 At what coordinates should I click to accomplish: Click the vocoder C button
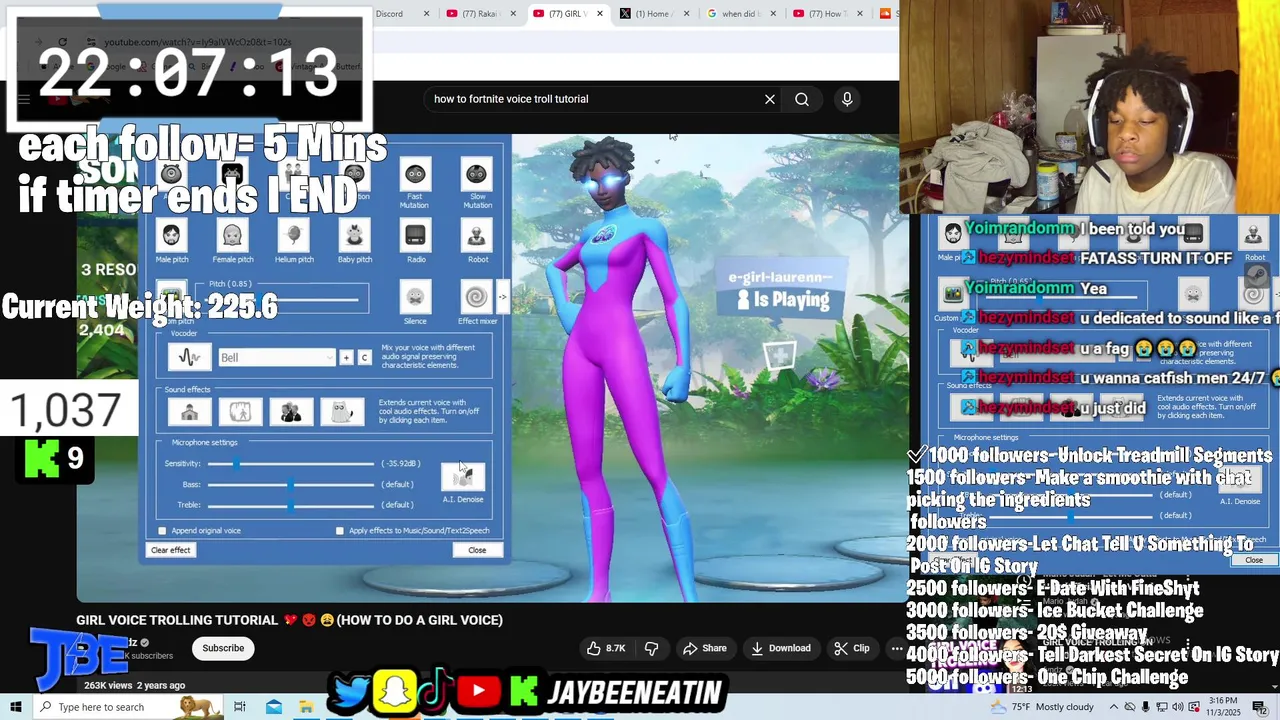point(364,358)
